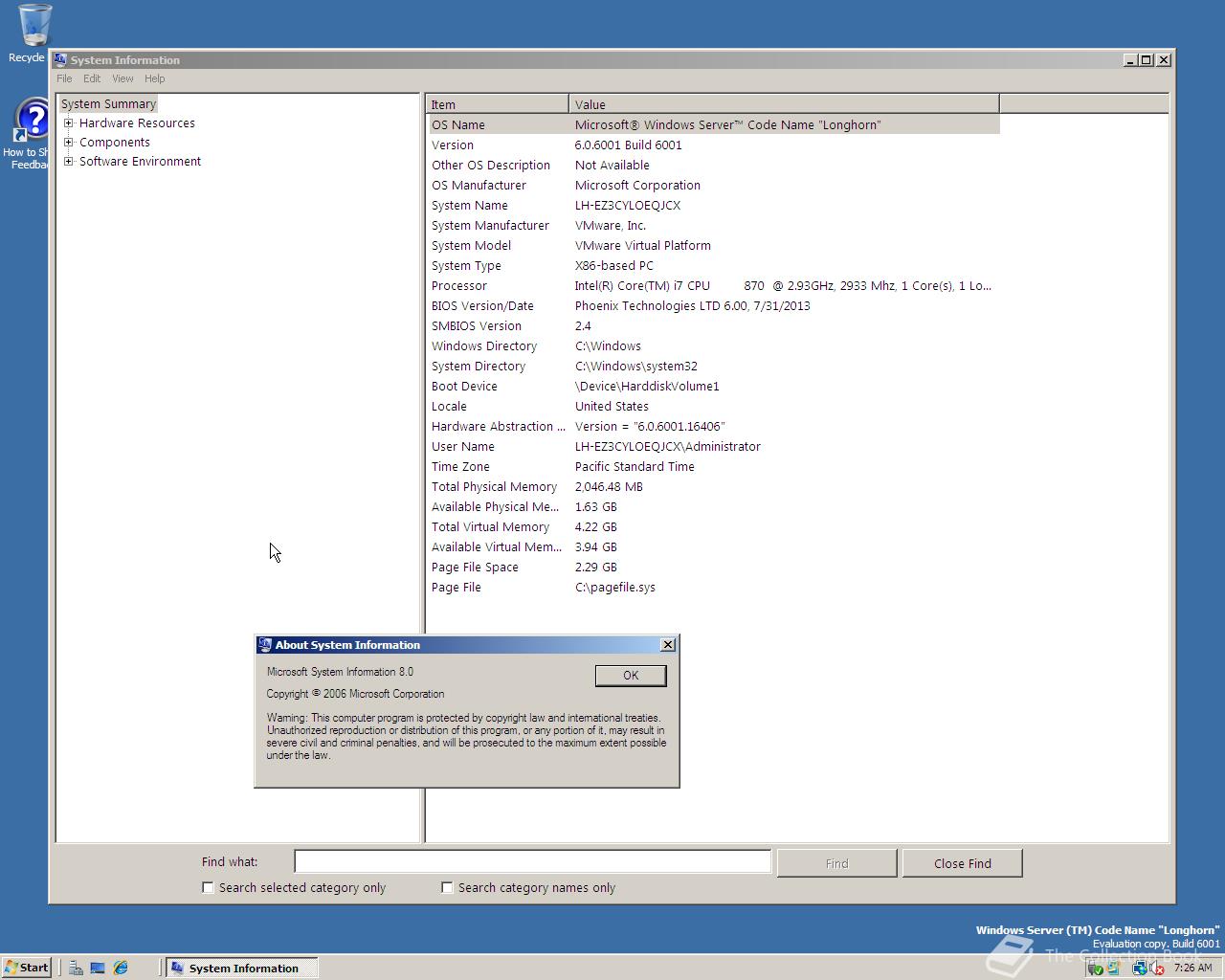The image size is (1225, 980).
Task: Close the About System Information dialog
Action: [x=668, y=645]
